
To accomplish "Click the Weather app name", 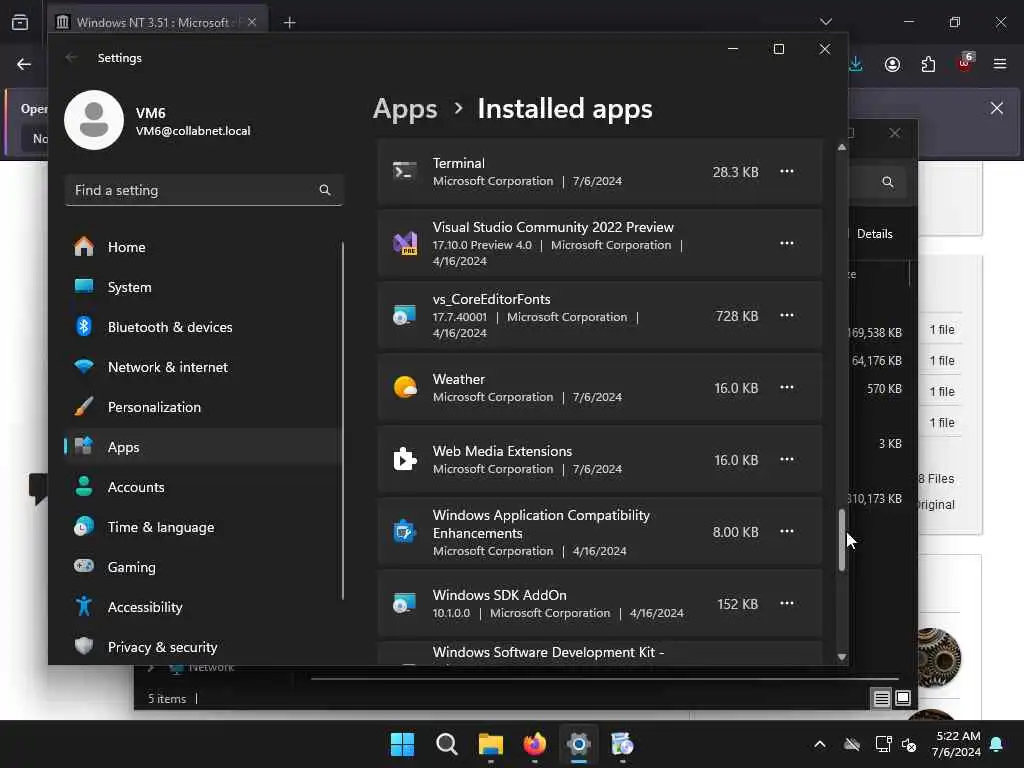I will click(458, 379).
